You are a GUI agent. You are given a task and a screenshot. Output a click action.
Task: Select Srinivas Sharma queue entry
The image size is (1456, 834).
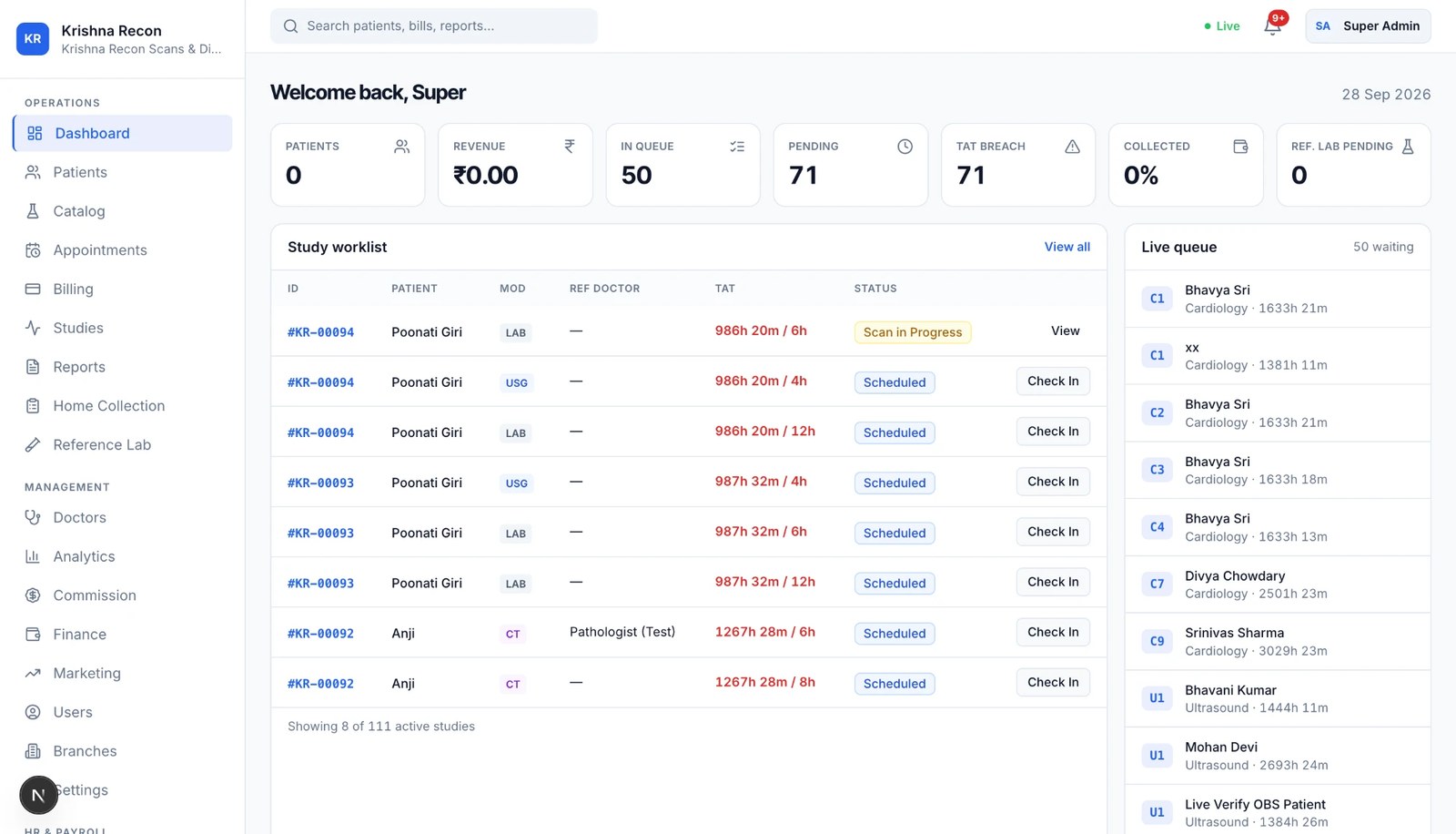click(x=1278, y=642)
